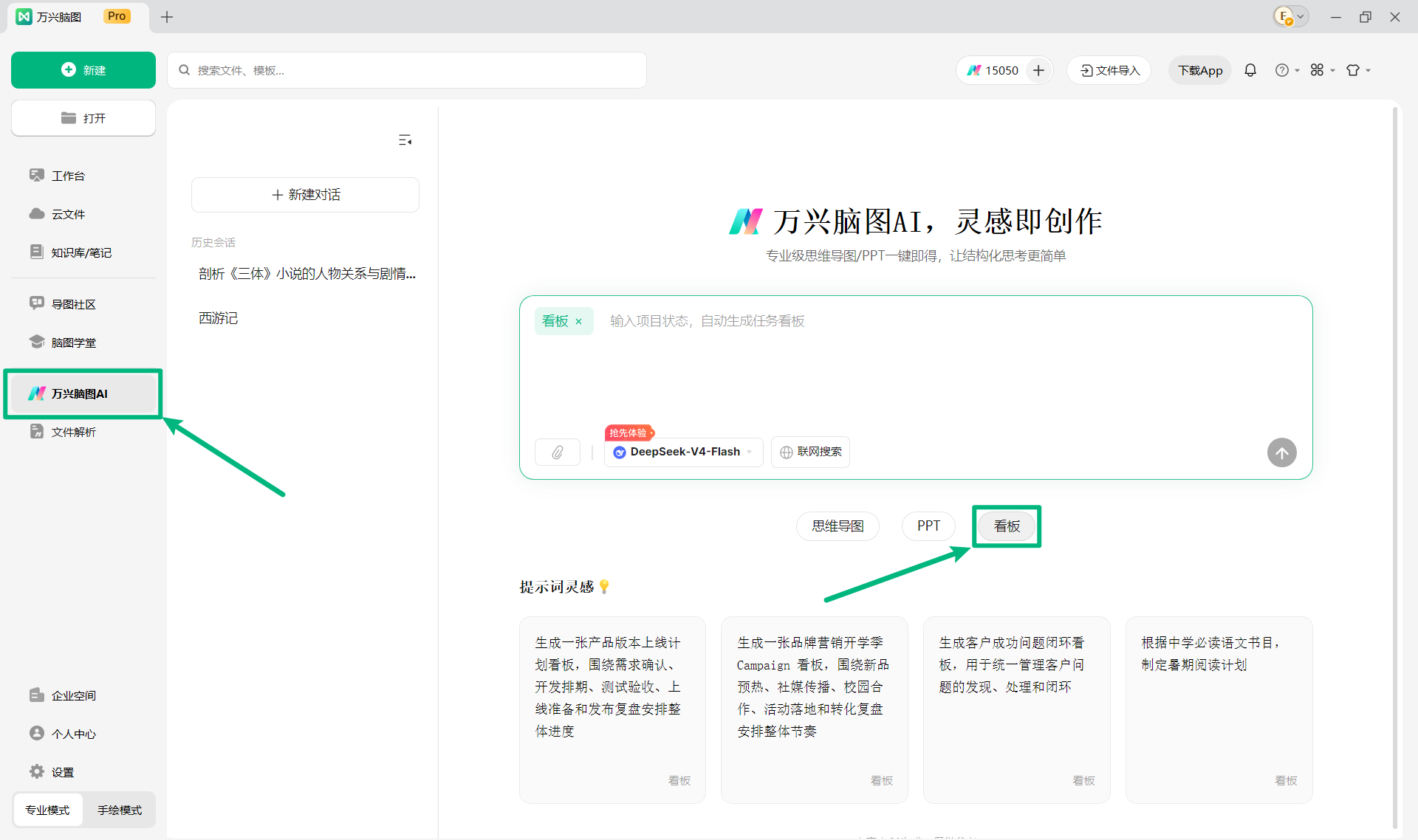Screen dimensions: 1418x840
Task: Add a new tab with plus icon
Action: click(x=167, y=17)
